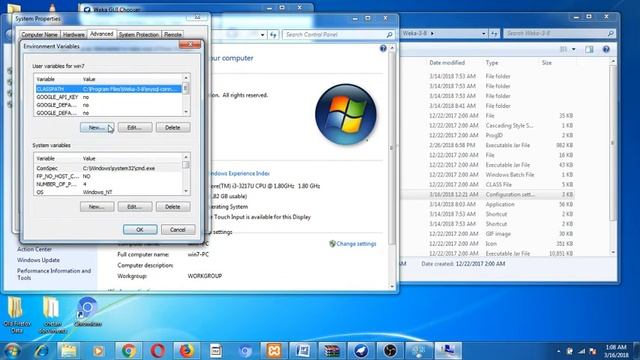Viewport: 640px width, 360px height.
Task: Click the system tray clock
Action: click(x=616, y=351)
